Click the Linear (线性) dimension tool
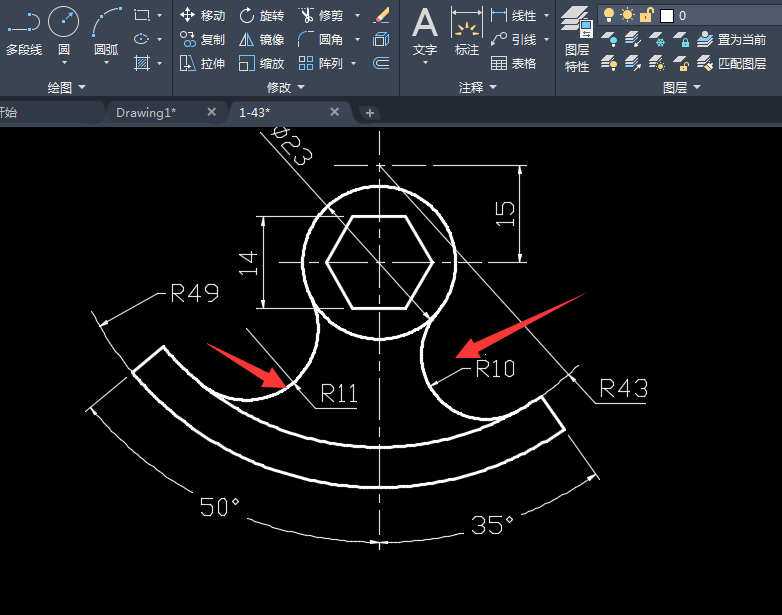 (514, 15)
